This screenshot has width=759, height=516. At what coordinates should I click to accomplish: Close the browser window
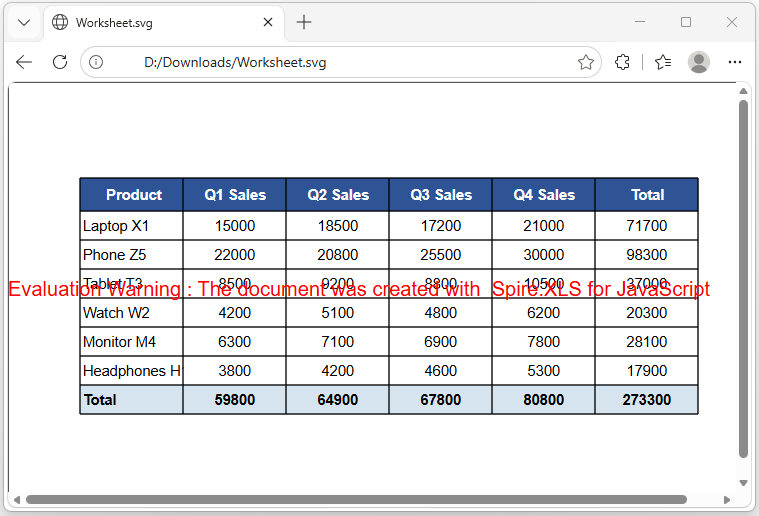(x=732, y=22)
